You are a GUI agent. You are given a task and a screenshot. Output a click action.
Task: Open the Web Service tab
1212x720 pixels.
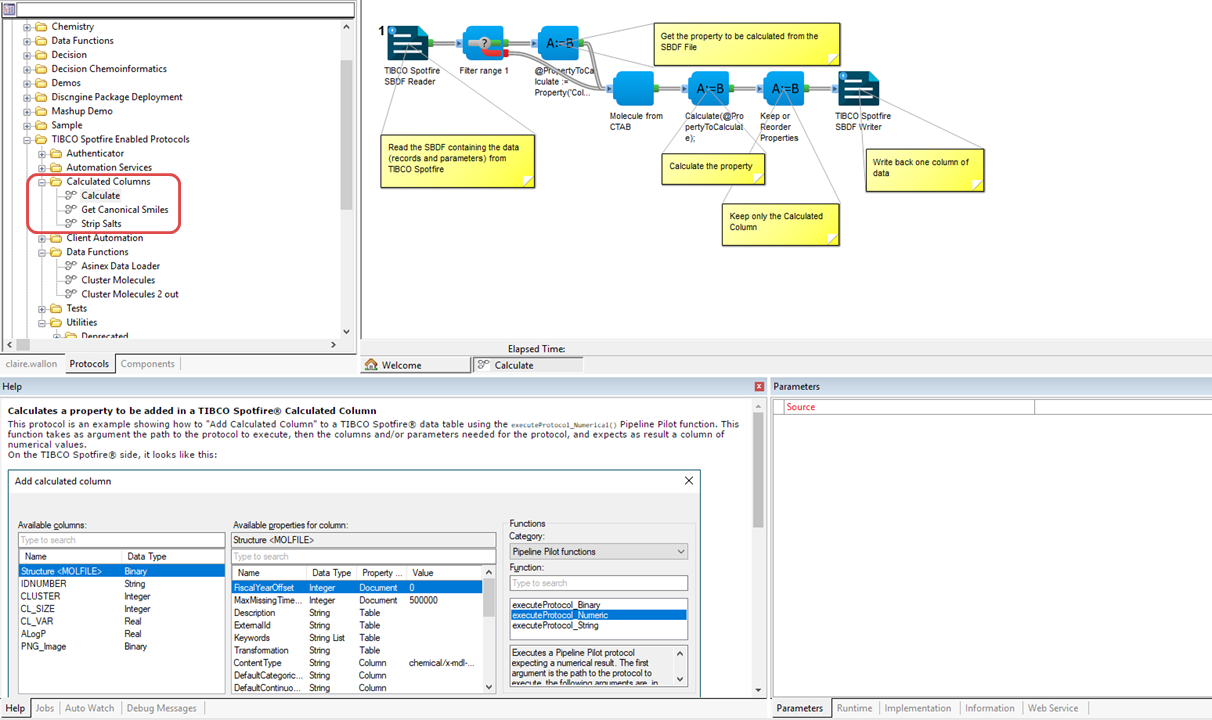[1053, 708]
